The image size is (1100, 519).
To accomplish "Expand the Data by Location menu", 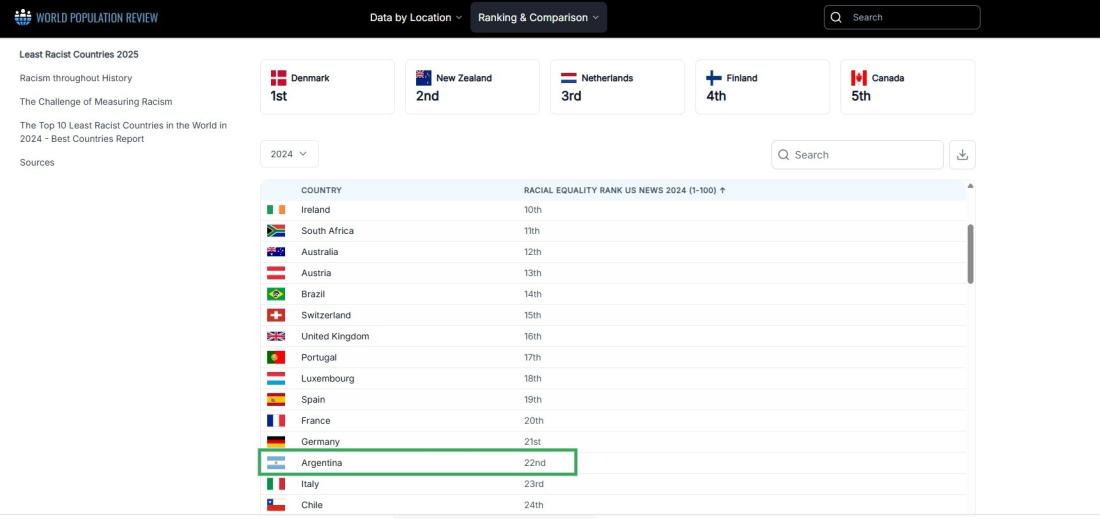I will point(416,18).
